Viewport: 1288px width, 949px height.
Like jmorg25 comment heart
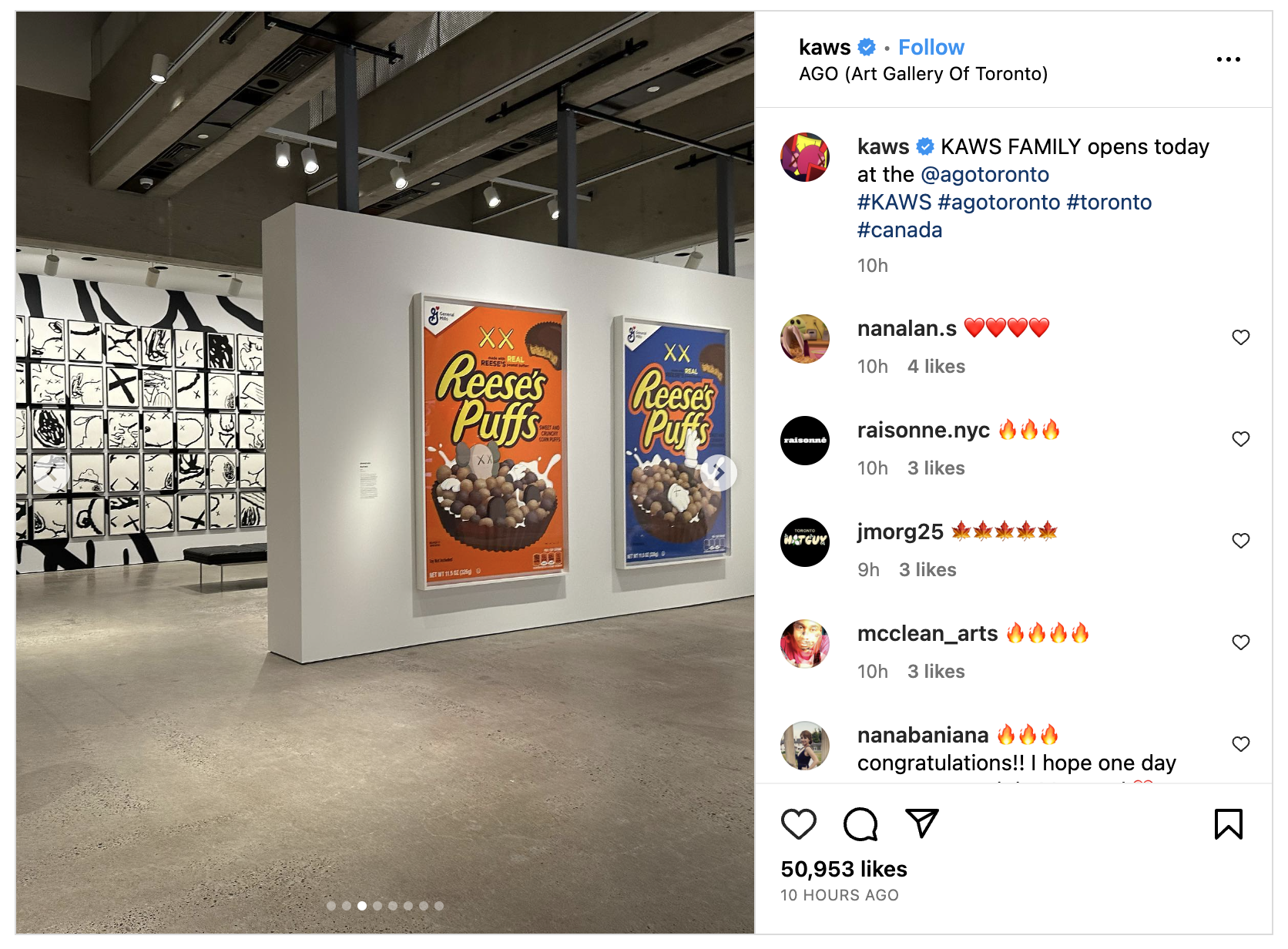(x=1241, y=541)
